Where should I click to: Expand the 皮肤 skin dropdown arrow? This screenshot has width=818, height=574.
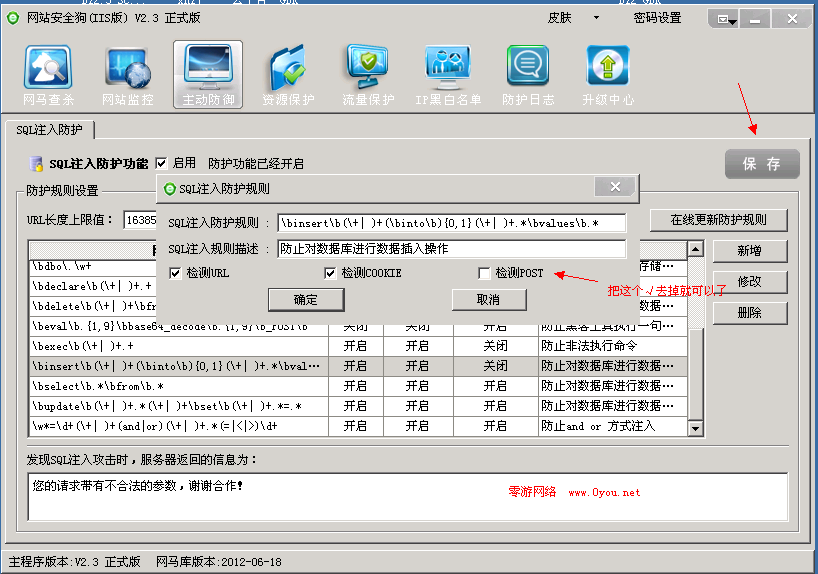(596, 18)
